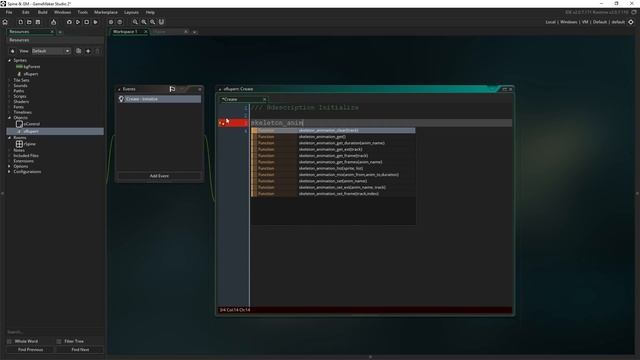Viewport: 640px width, 360px height.
Task: Start the Debug toolbar icon
Action: 69,22
